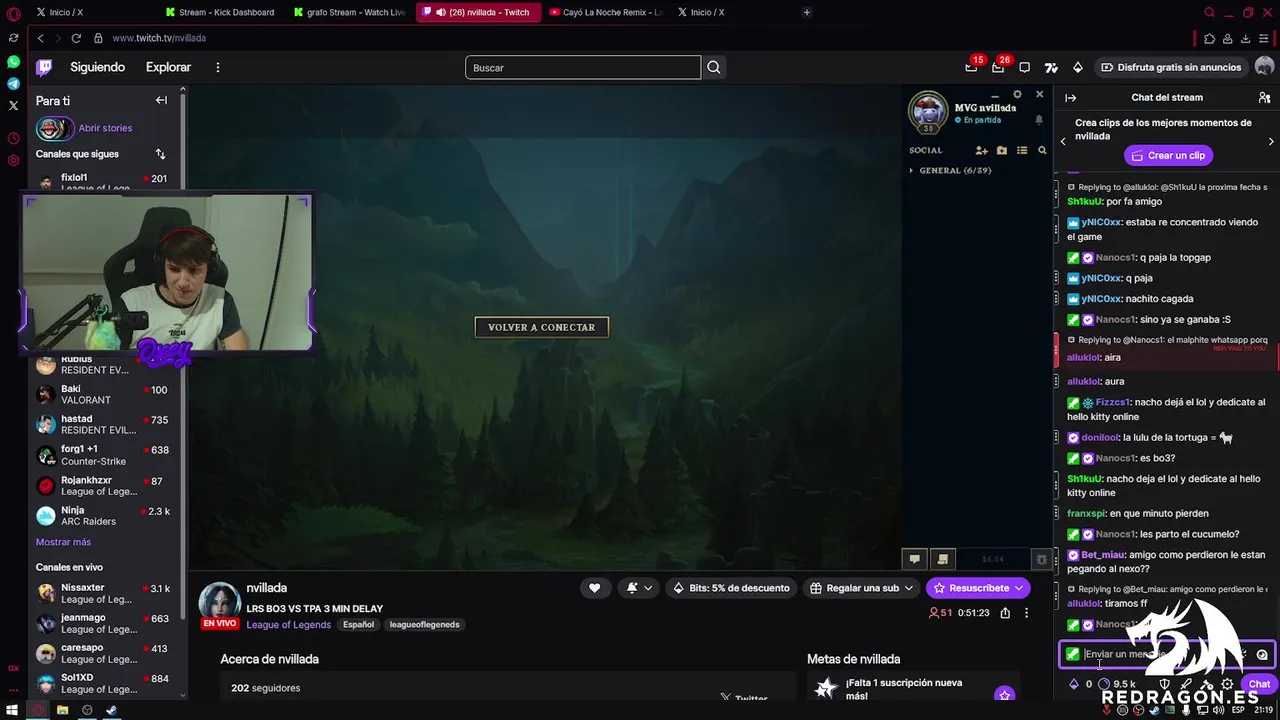Open the Siguiendo tab
Image resolution: width=1280 pixels, height=720 pixels.
(97, 67)
